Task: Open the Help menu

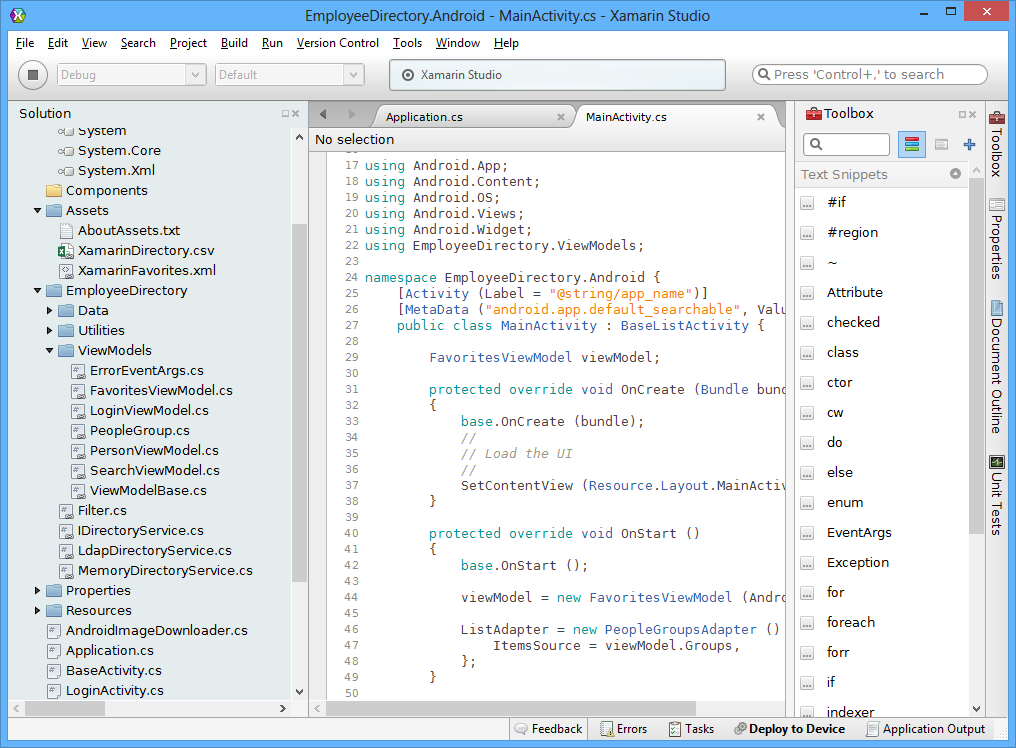Action: pyautogui.click(x=506, y=43)
